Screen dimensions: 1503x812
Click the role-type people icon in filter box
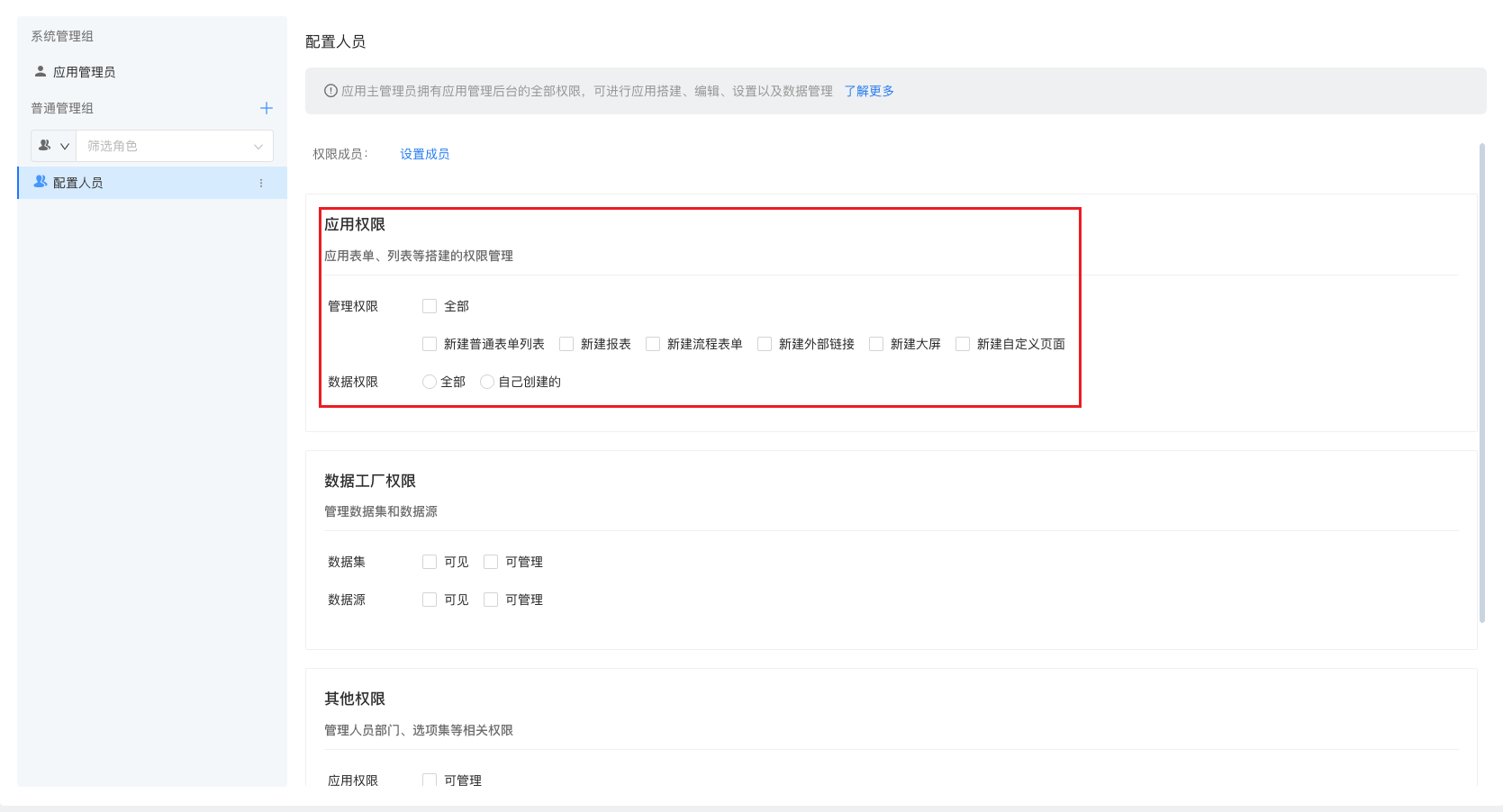(x=46, y=145)
